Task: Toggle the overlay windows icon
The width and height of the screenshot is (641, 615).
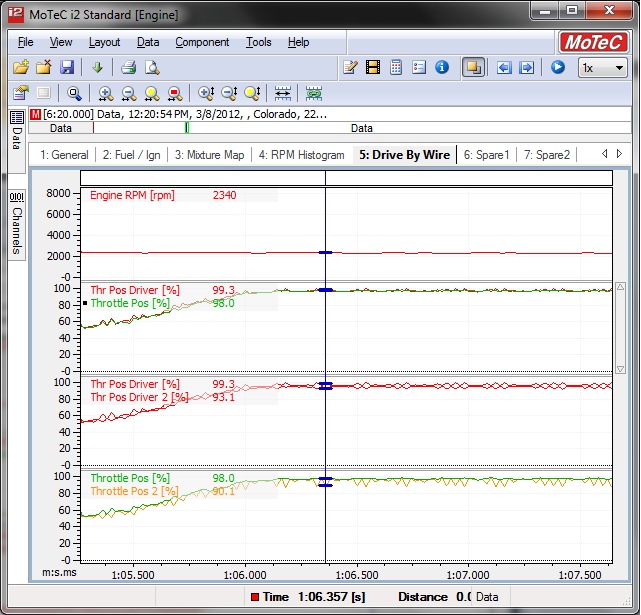Action: tap(473, 67)
